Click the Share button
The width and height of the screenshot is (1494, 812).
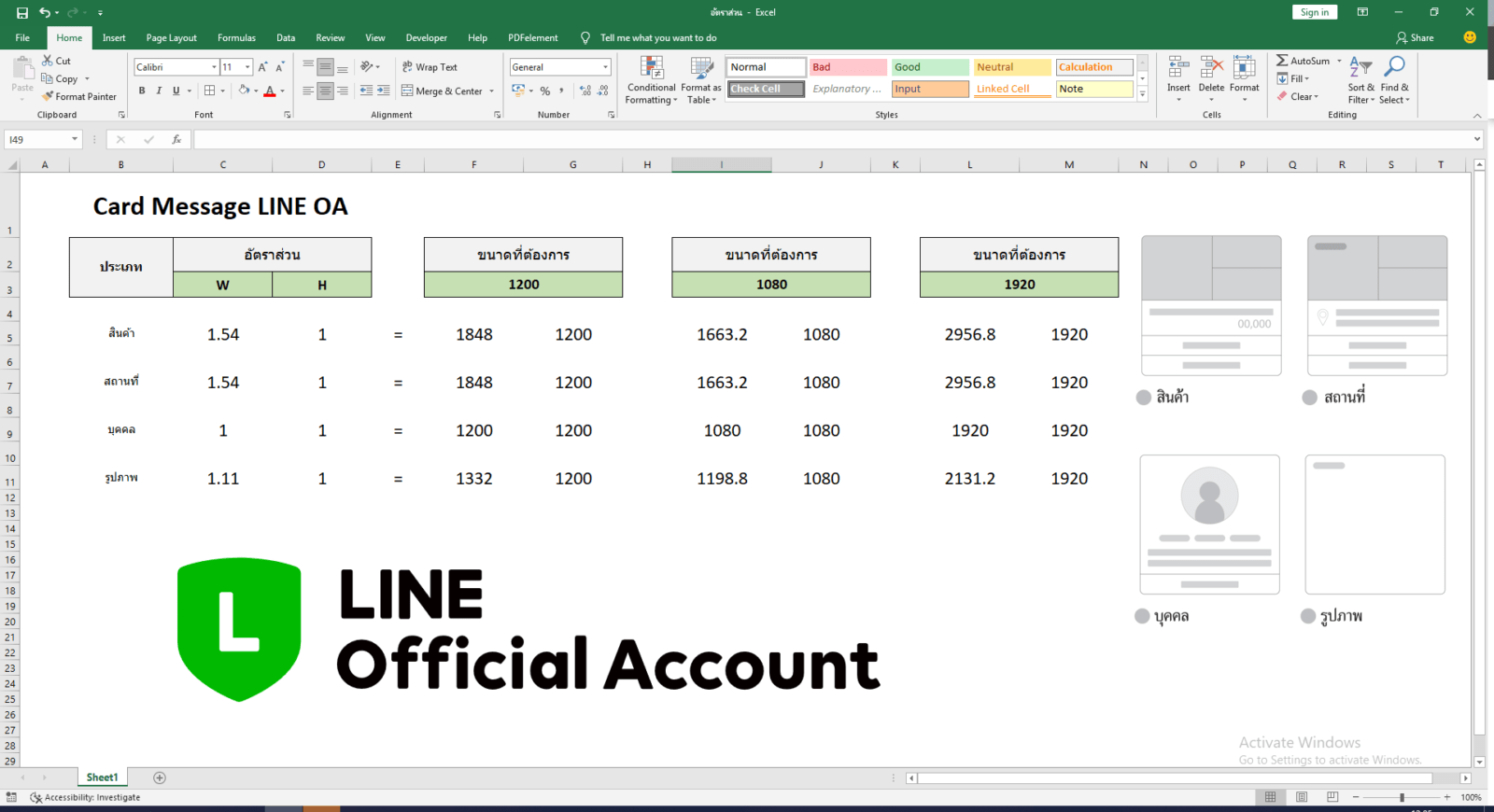click(x=1415, y=38)
